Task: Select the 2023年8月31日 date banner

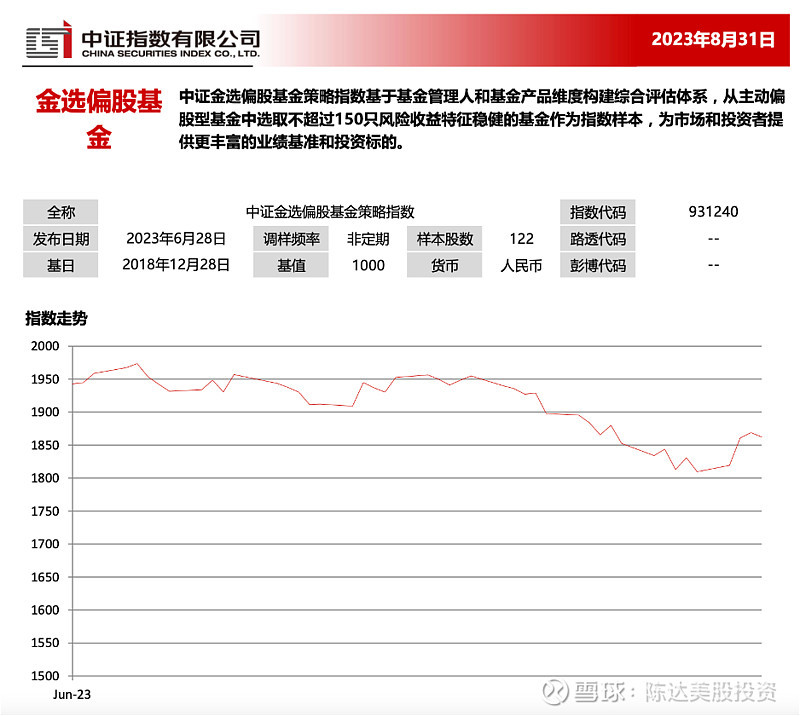Action: (713, 40)
